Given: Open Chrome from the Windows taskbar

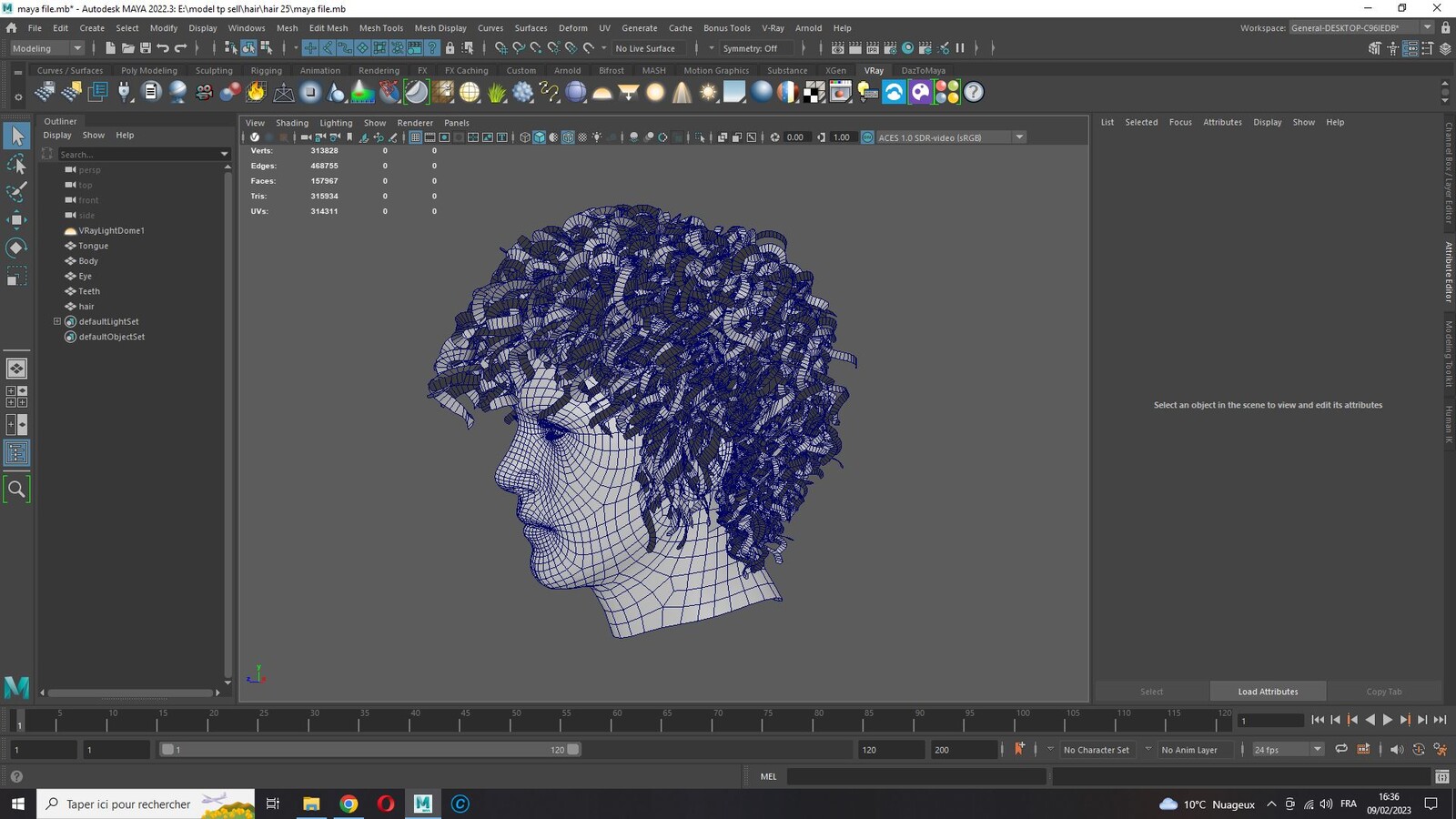Looking at the screenshot, I should point(349,804).
